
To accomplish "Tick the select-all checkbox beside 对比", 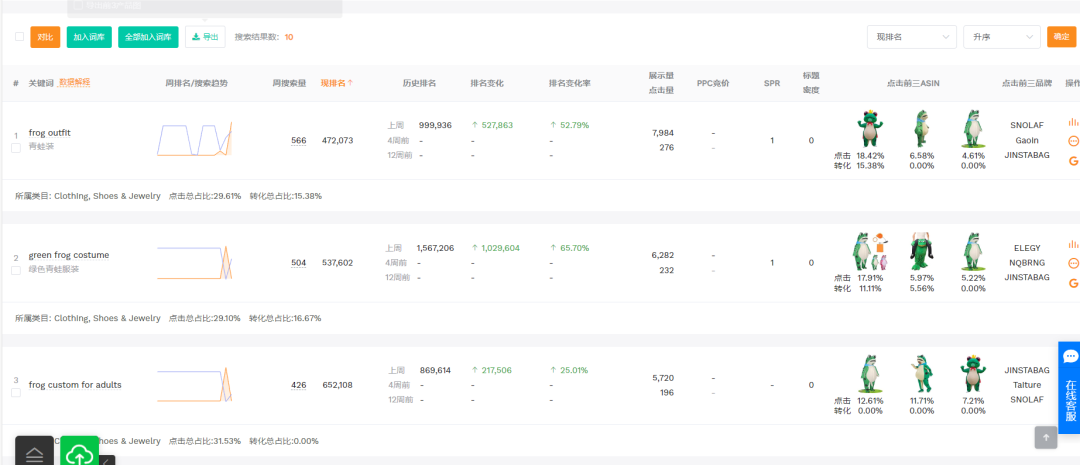I will coord(19,37).
